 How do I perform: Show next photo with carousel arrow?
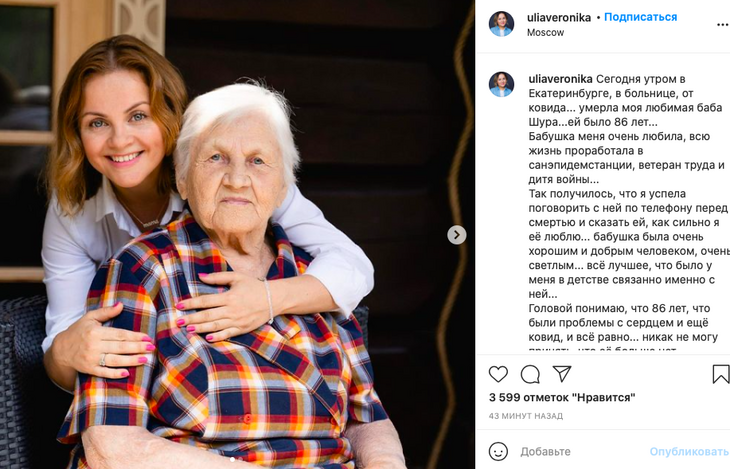click(457, 235)
